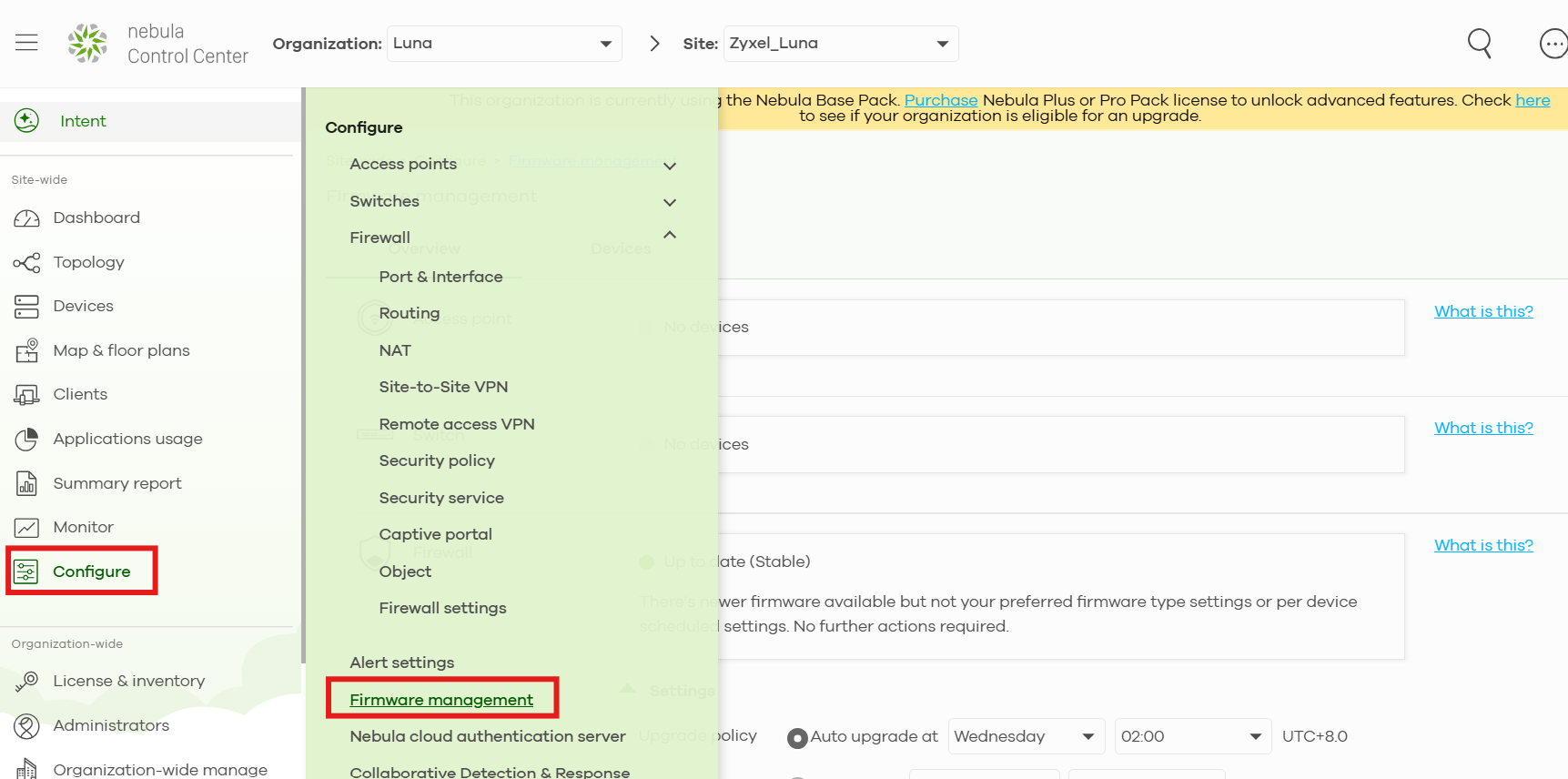The width and height of the screenshot is (1568, 779).
Task: Open Routing menu item
Action: [410, 313]
